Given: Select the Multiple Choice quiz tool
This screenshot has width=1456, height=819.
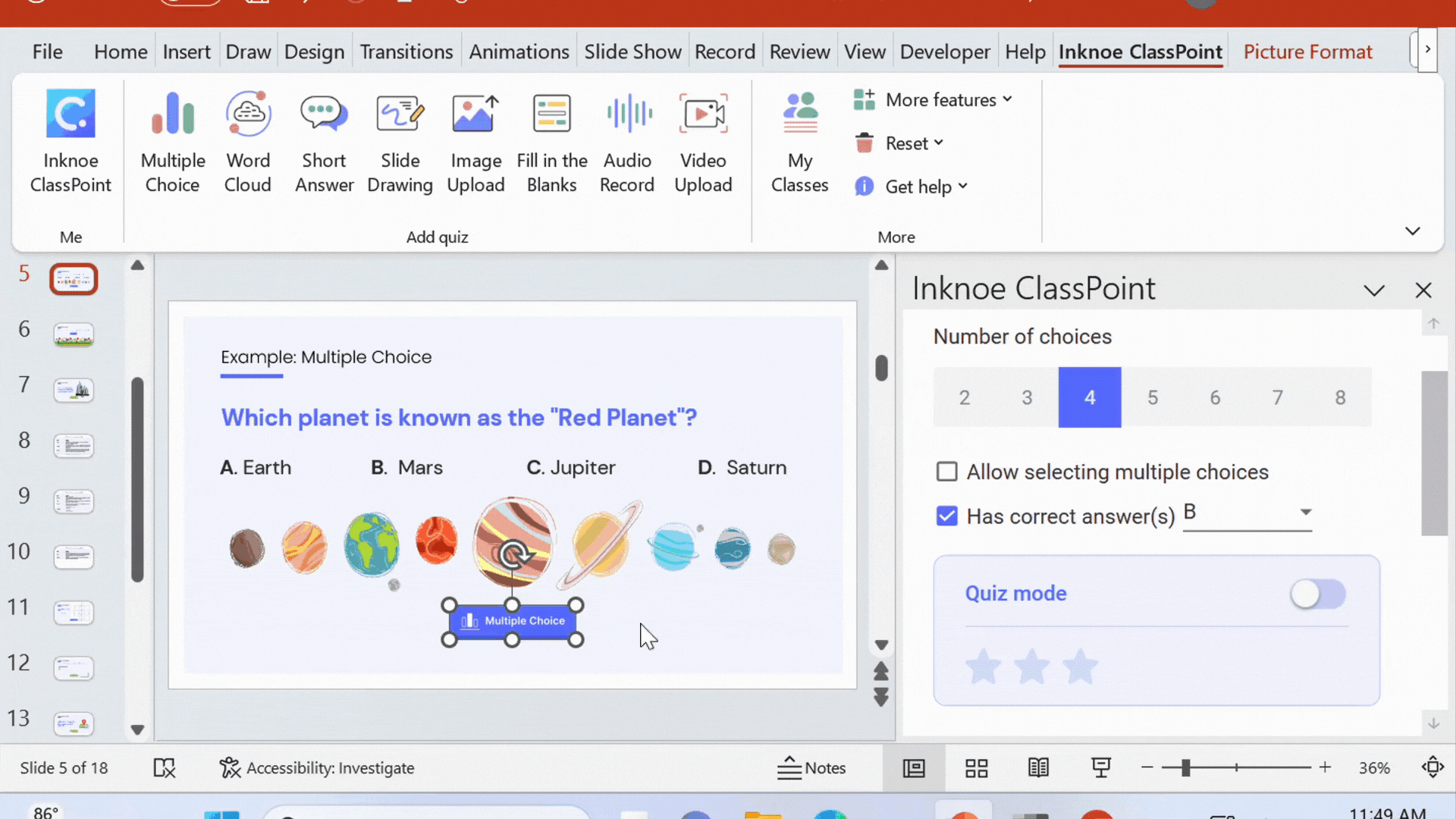Looking at the screenshot, I should tap(172, 140).
